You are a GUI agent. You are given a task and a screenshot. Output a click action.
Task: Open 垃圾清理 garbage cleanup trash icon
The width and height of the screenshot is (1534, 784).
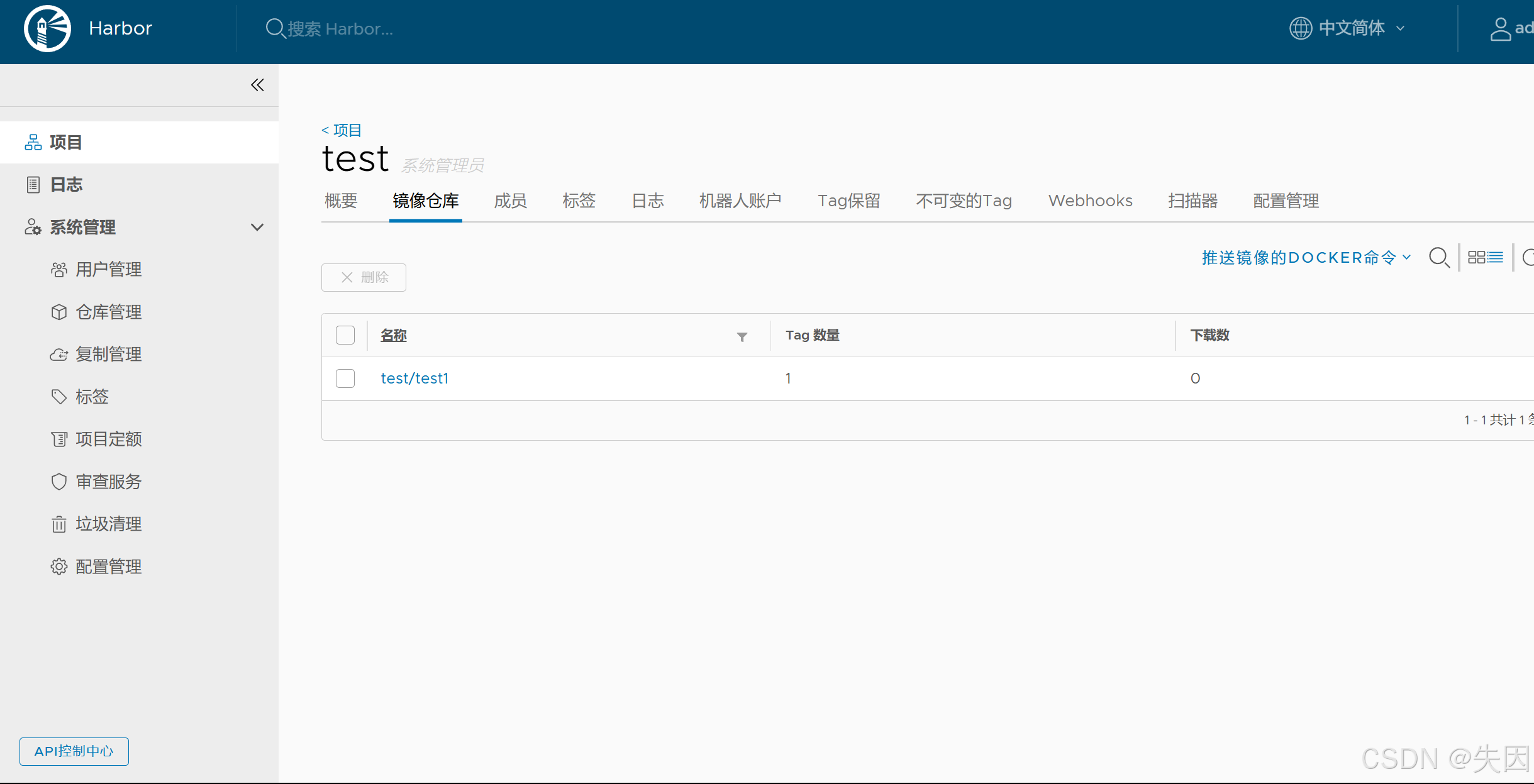59,524
